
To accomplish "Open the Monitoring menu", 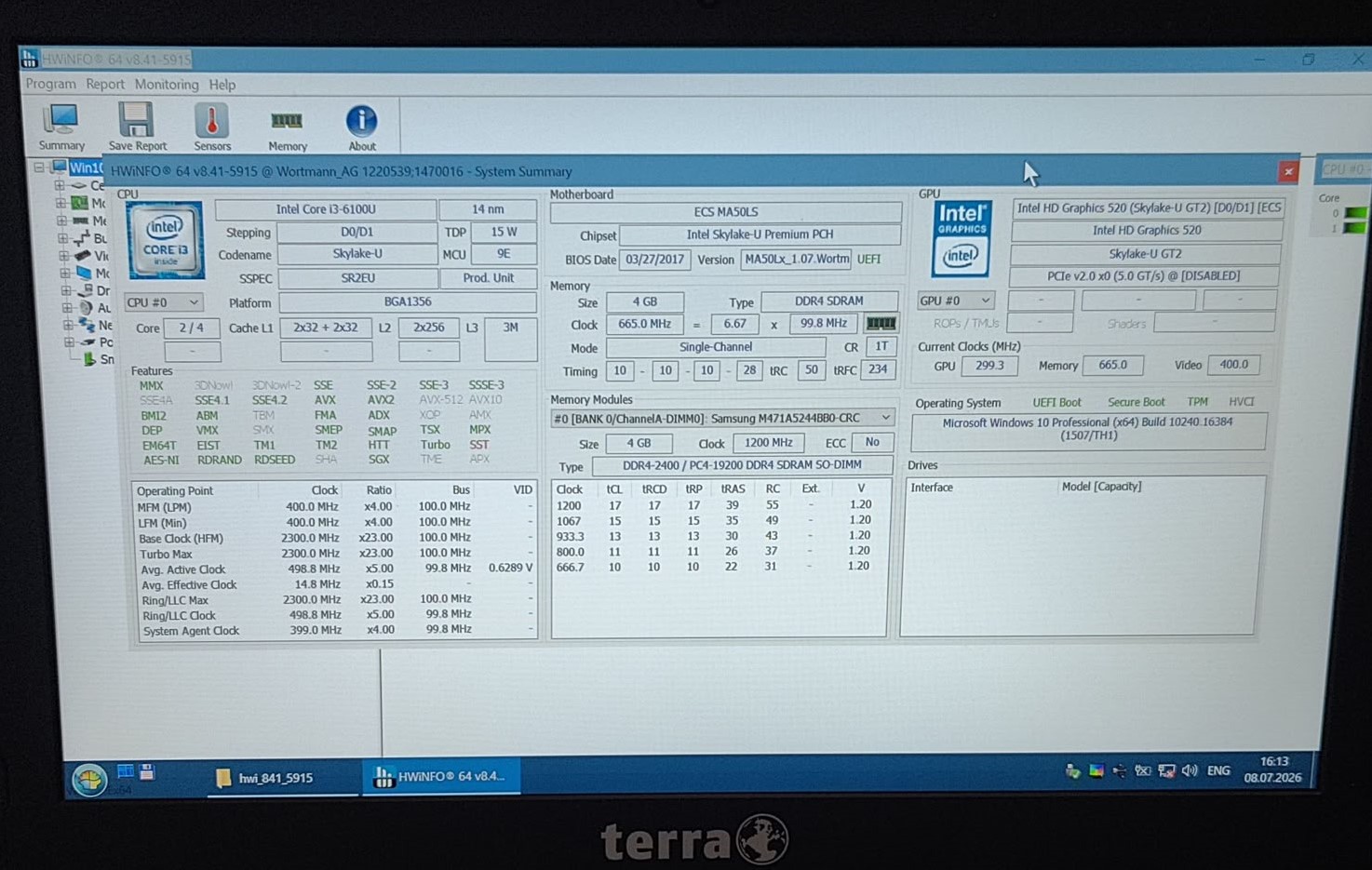I will click(167, 84).
